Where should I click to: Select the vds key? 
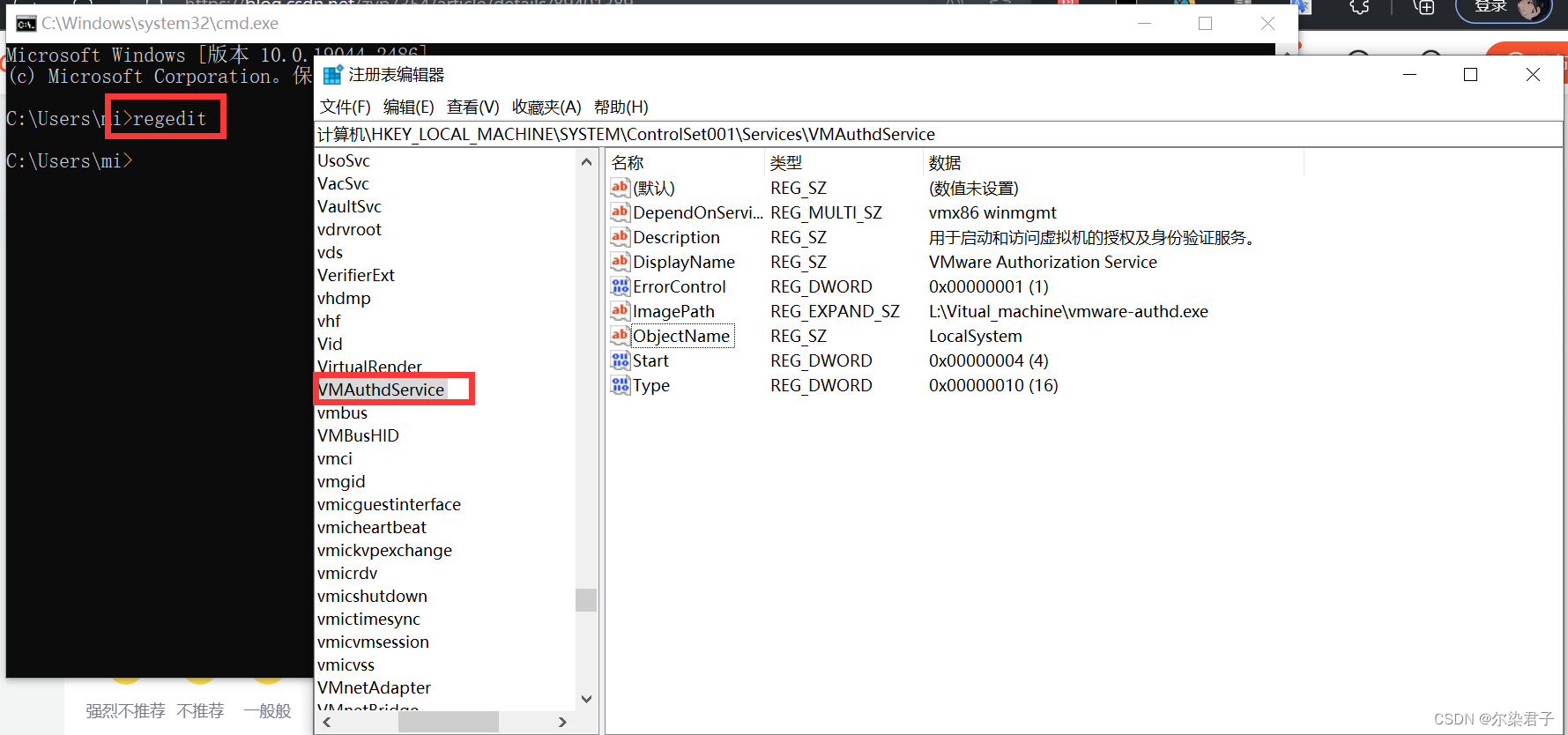(330, 252)
